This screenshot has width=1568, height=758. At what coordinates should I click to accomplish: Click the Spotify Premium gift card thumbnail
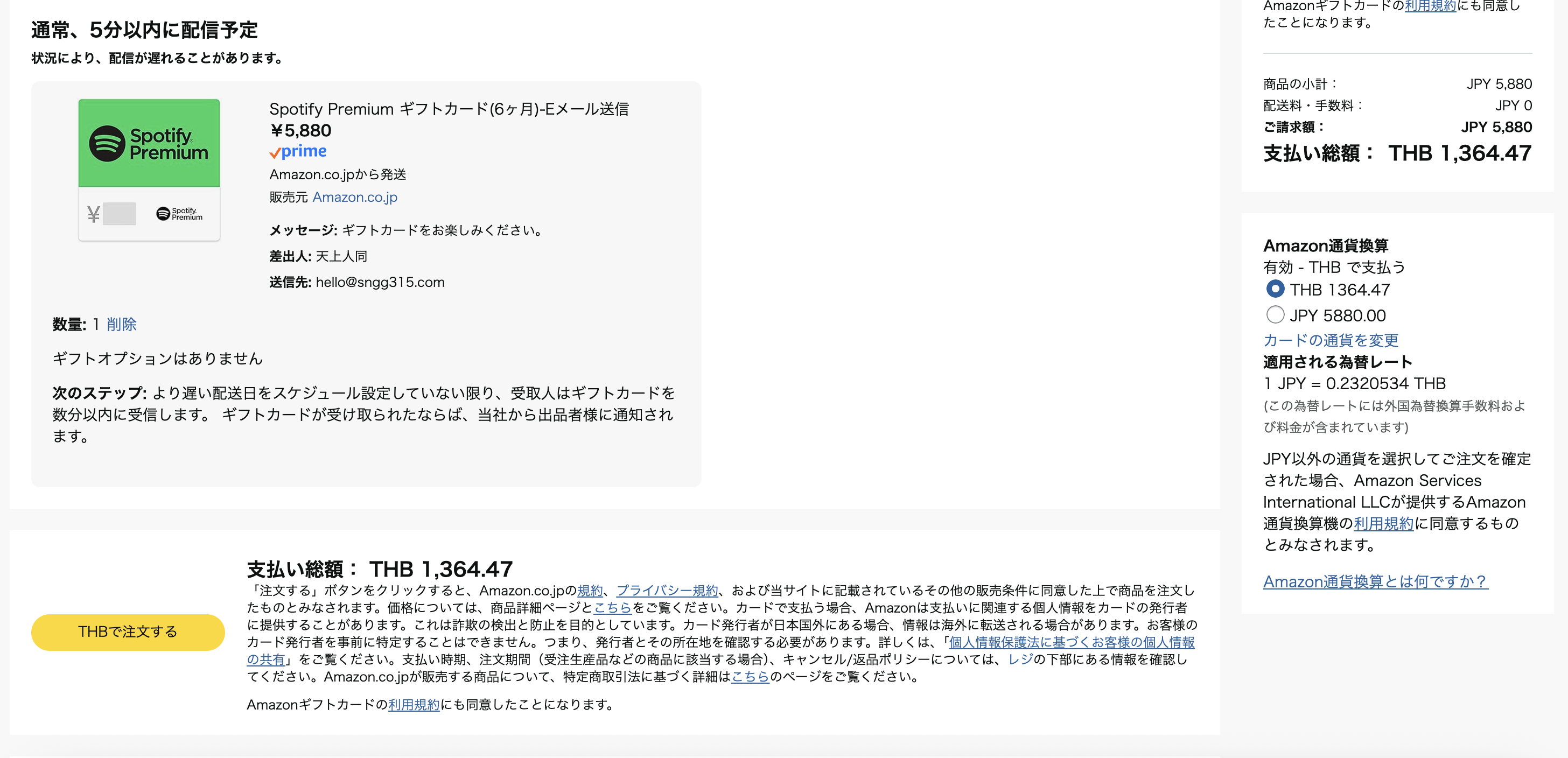point(149,170)
